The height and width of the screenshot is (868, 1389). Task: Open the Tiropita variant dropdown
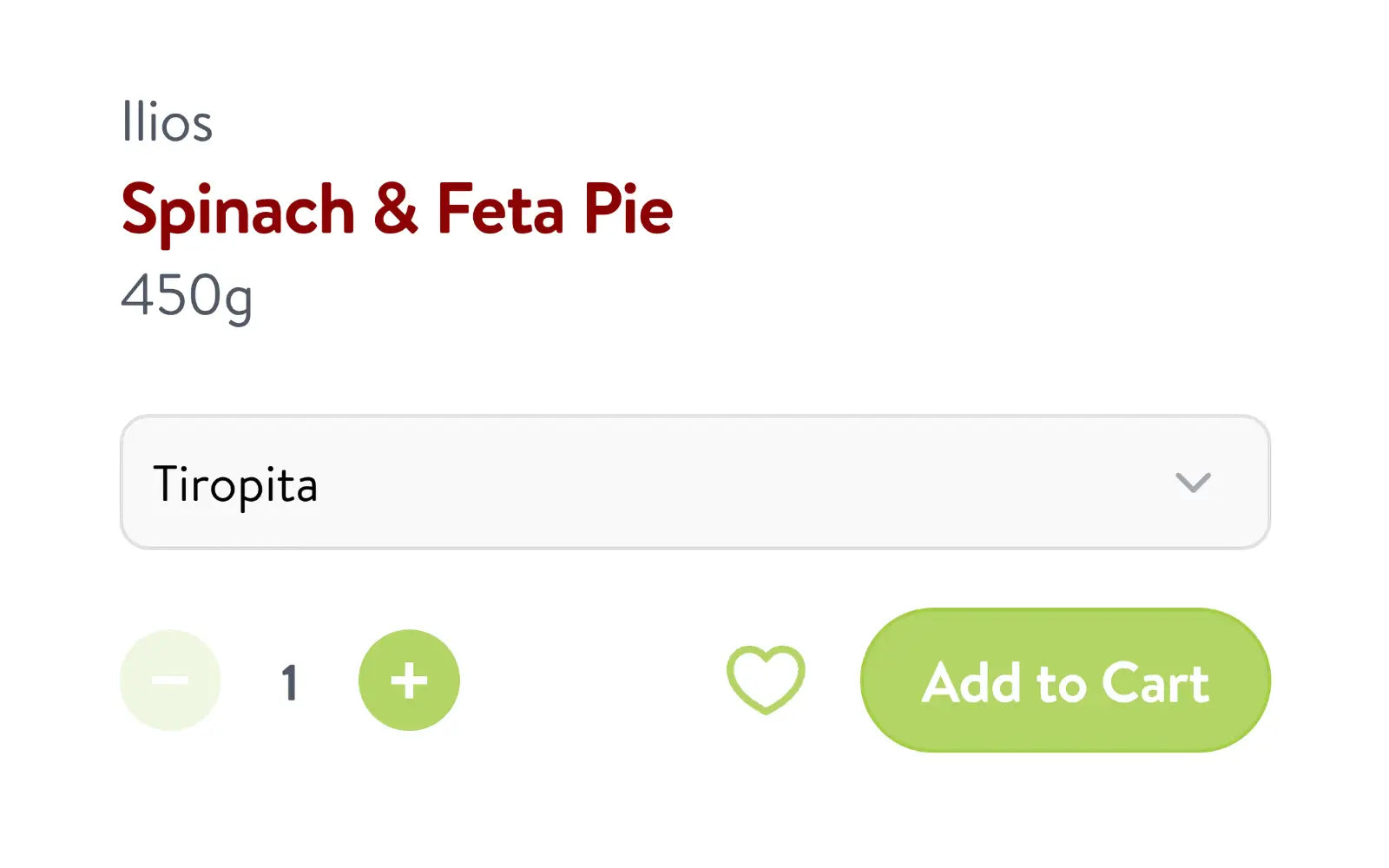click(x=694, y=483)
